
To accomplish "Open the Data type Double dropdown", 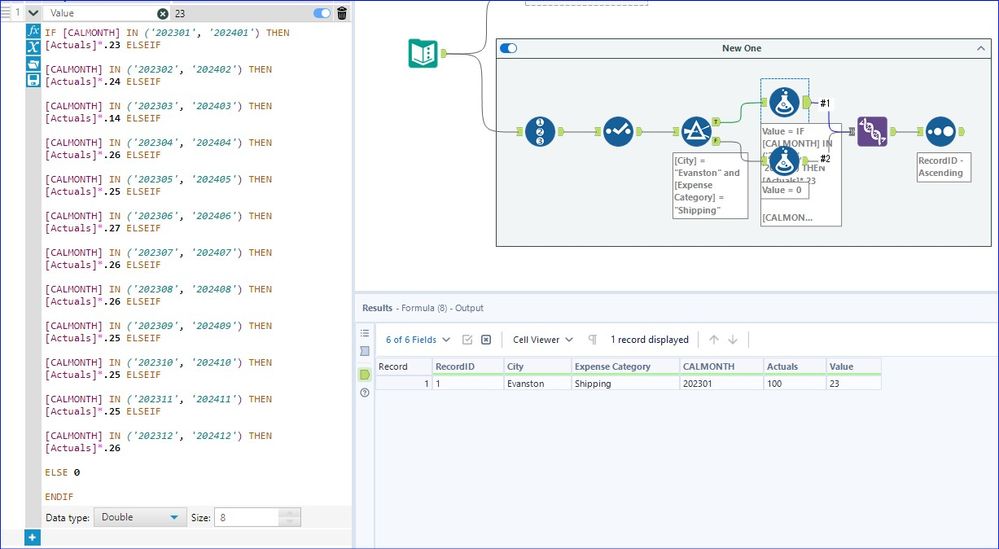I will [140, 517].
